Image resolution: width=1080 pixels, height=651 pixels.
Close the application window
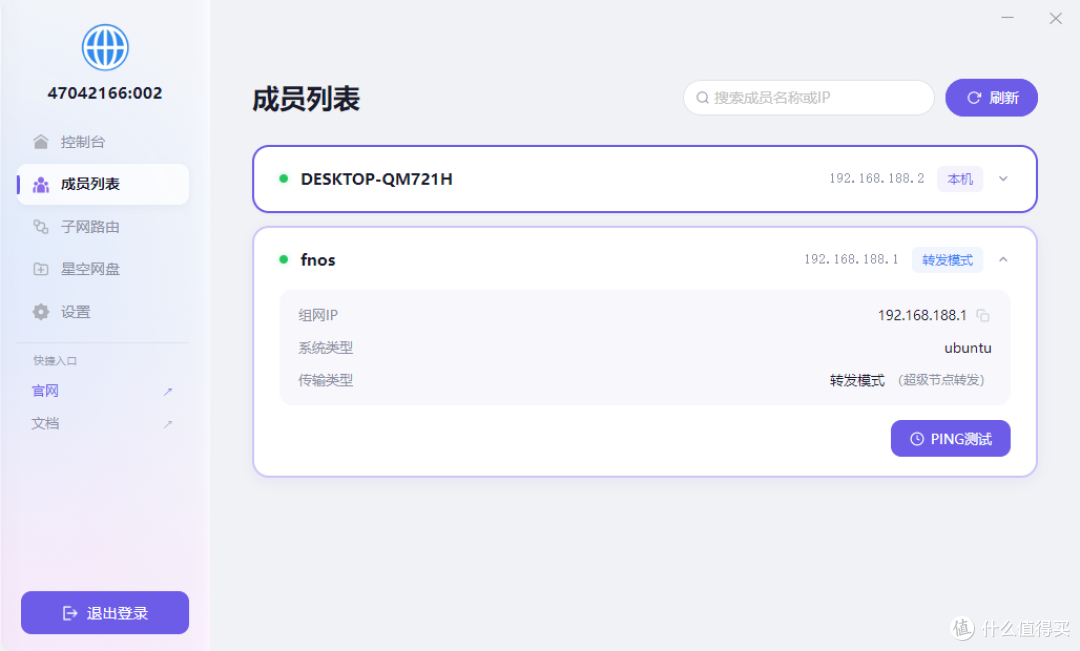1055,19
